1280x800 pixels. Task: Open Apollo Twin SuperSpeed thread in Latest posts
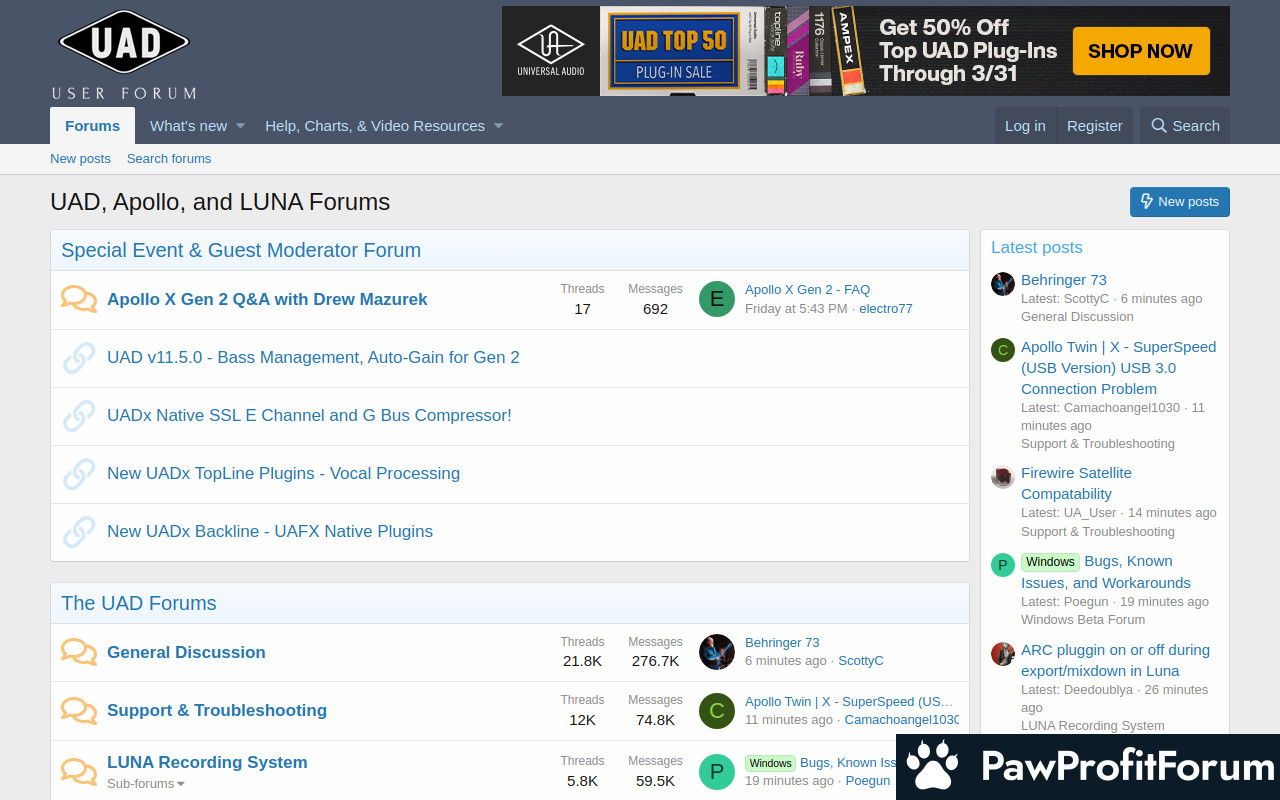point(1119,368)
